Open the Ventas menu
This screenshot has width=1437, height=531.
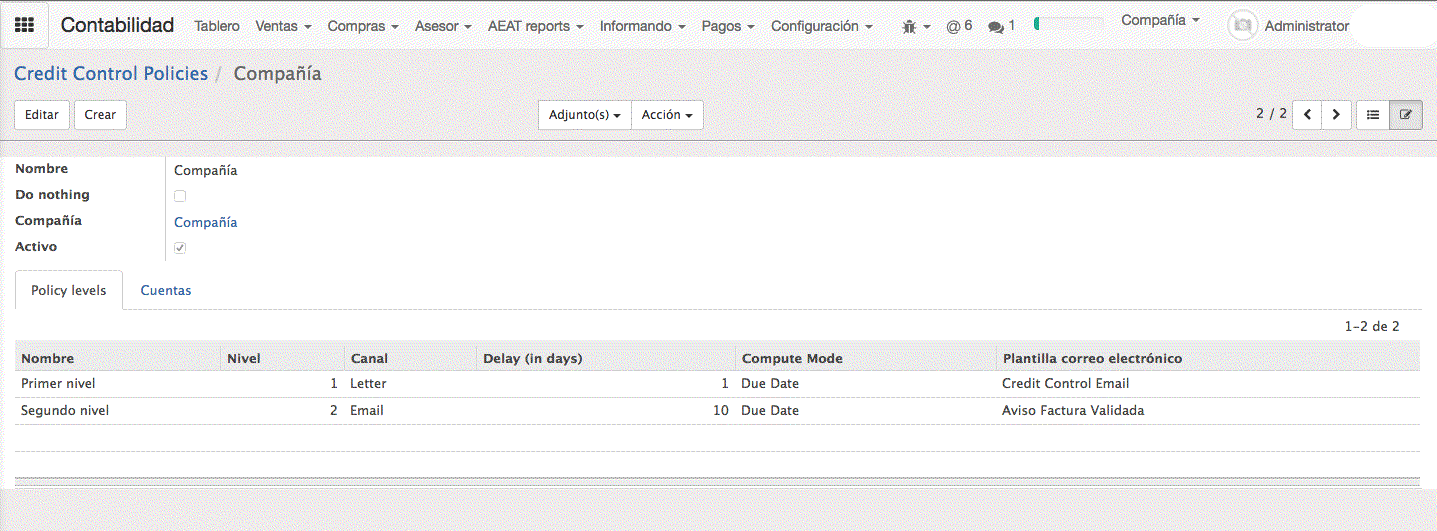[x=283, y=26]
